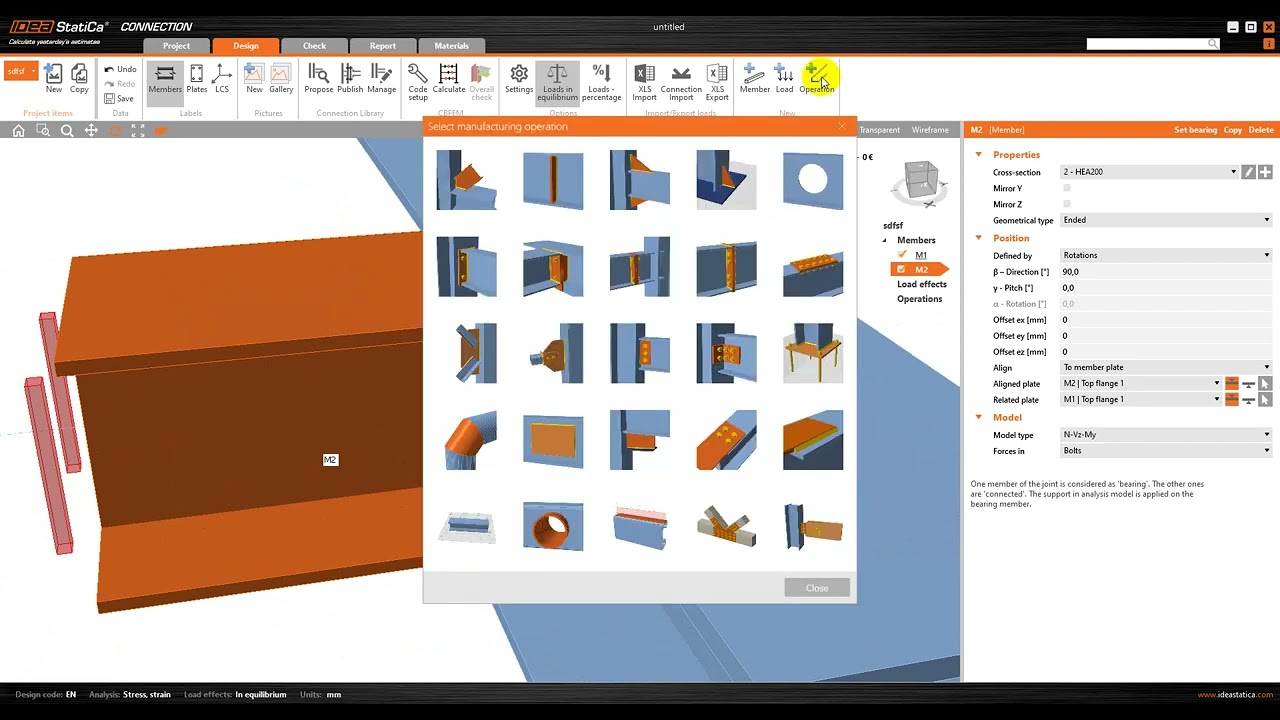Run Calculate analysis
The width and height of the screenshot is (1280, 720).
[x=449, y=79]
